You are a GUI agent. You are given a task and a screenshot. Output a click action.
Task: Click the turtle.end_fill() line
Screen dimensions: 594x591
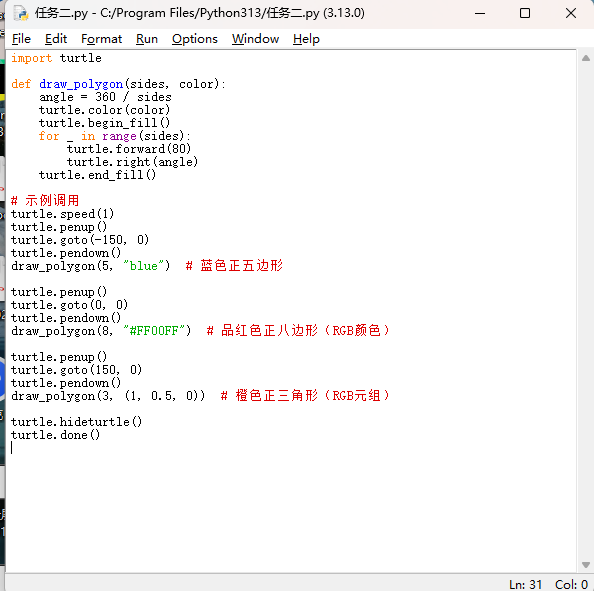tap(97, 175)
